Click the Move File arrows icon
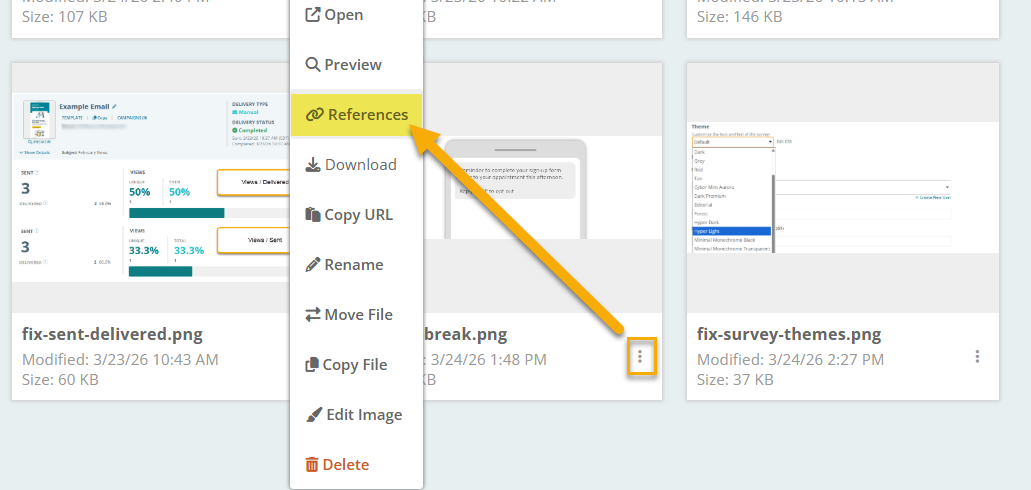1031x490 pixels. click(x=313, y=315)
